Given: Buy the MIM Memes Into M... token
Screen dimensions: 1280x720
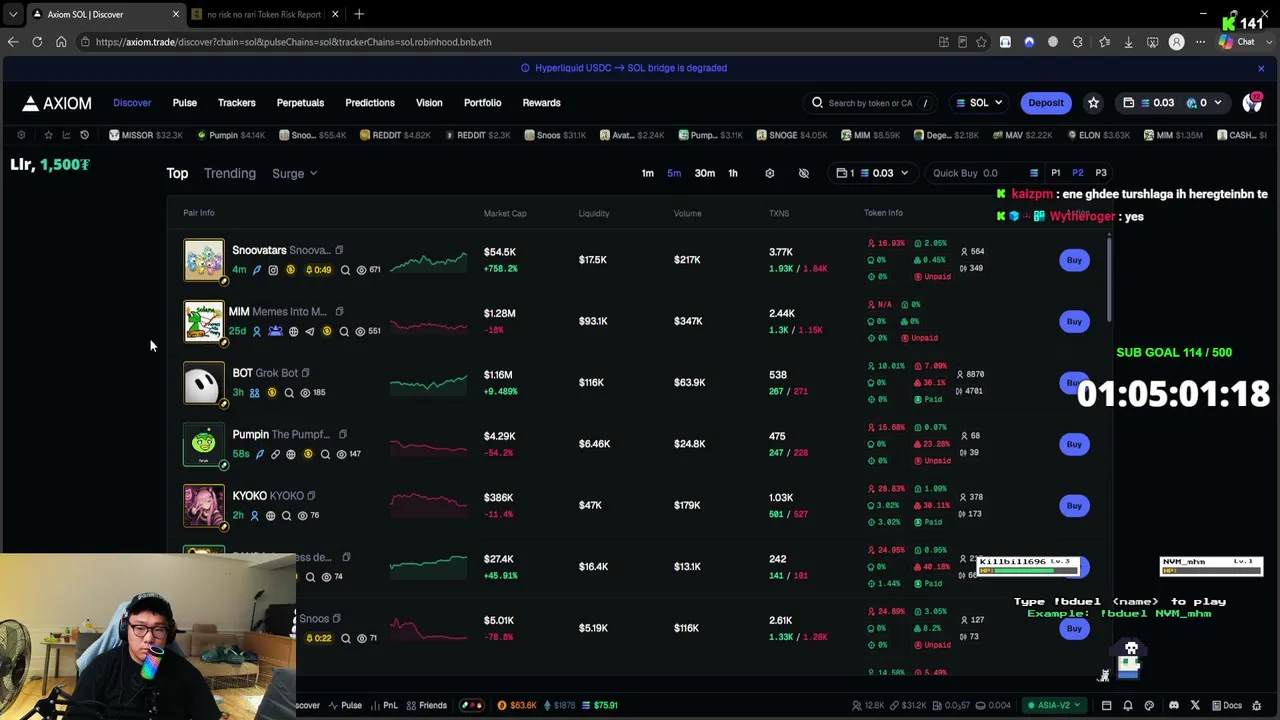Looking at the screenshot, I should [x=1074, y=321].
